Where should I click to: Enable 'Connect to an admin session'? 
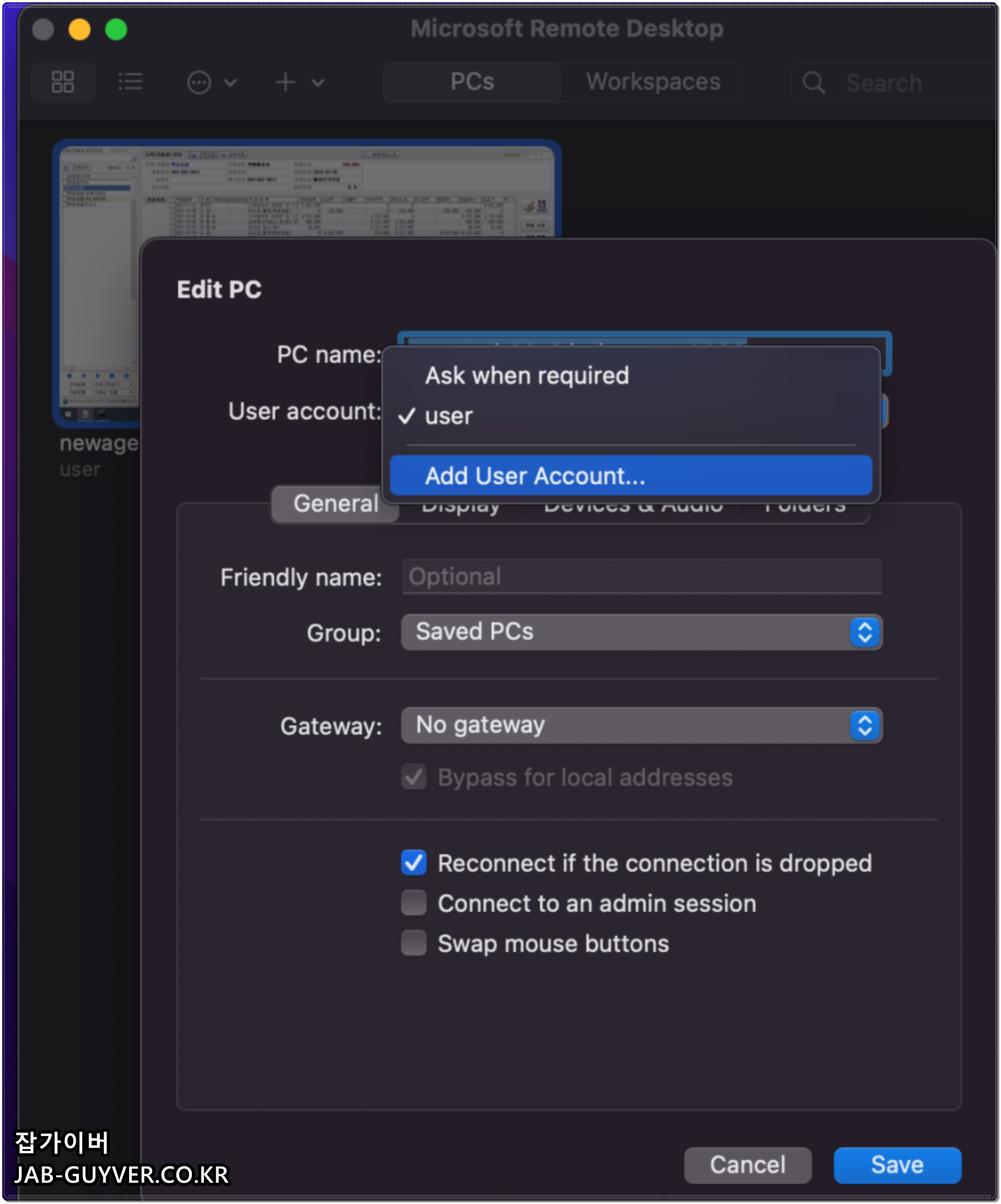(x=413, y=904)
